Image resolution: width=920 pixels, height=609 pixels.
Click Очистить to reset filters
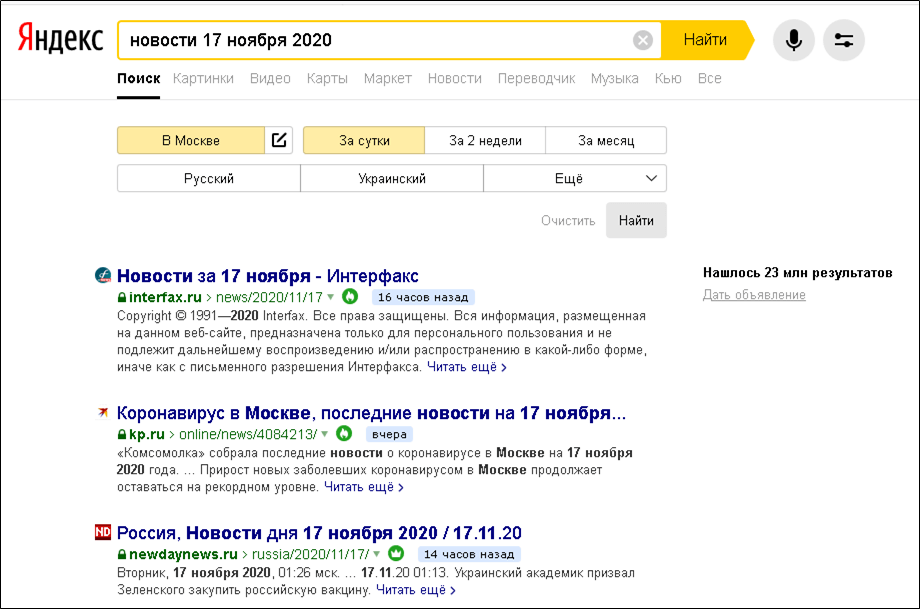click(x=568, y=221)
